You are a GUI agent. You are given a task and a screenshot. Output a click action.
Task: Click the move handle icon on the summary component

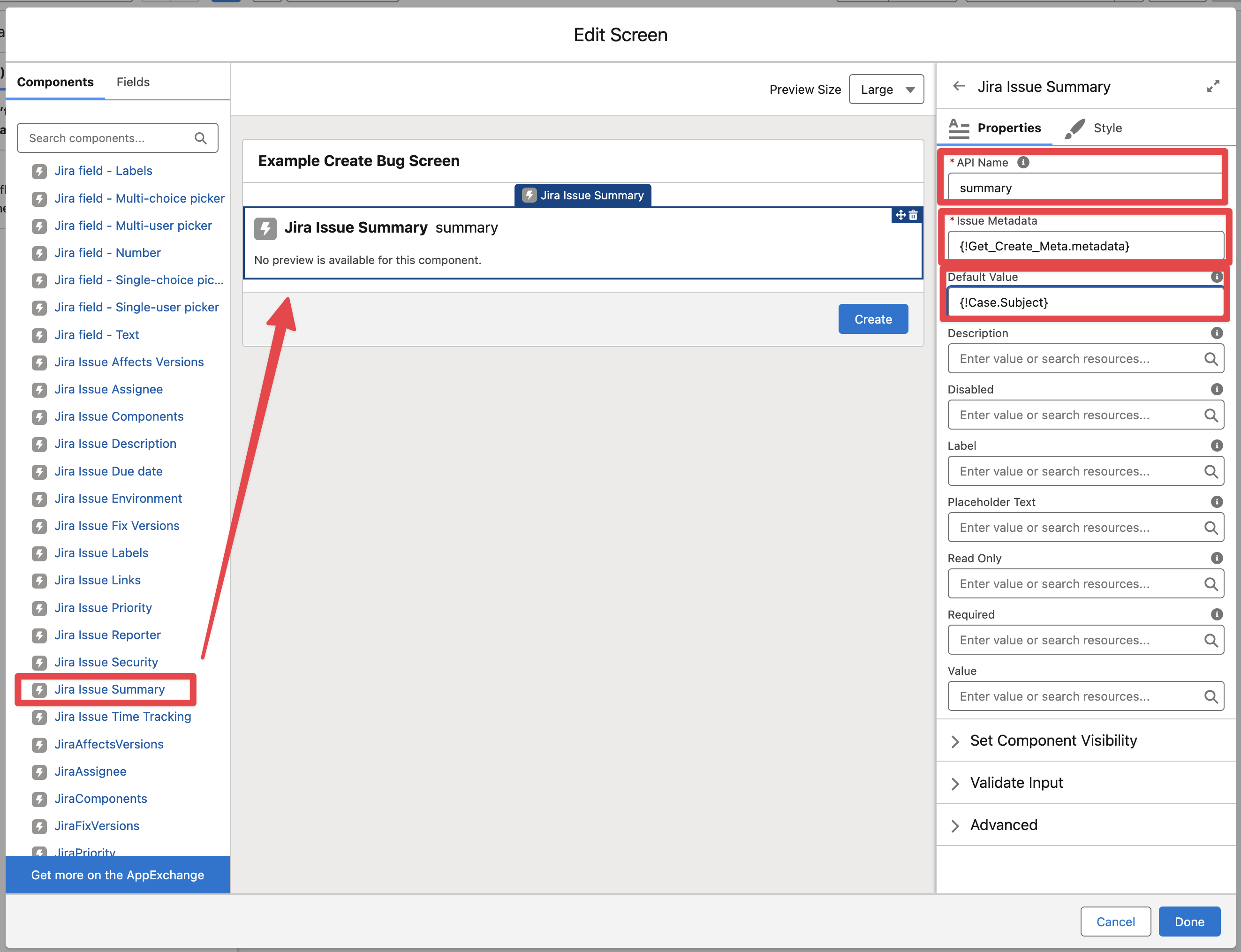tap(900, 215)
